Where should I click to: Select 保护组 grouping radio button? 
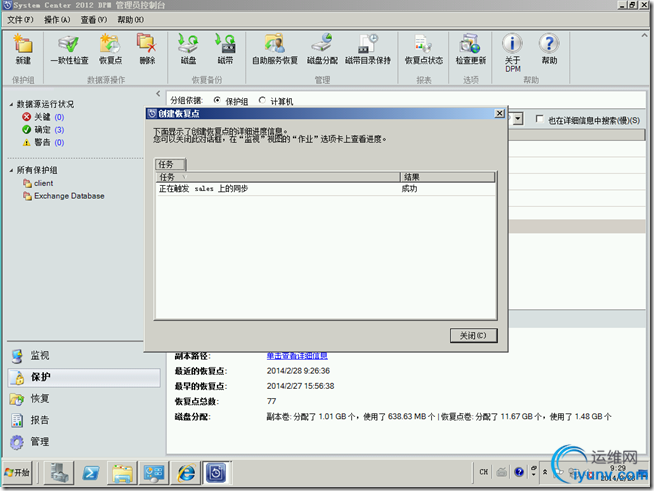[x=217, y=101]
